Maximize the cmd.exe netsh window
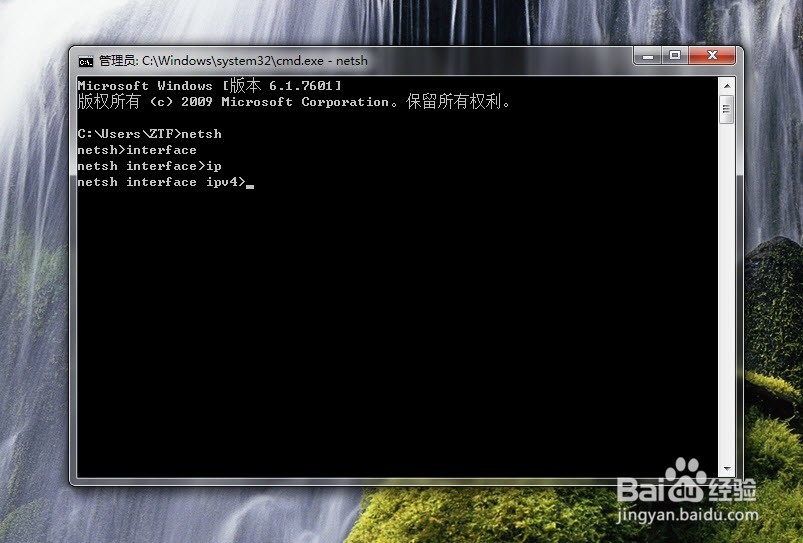 point(675,55)
